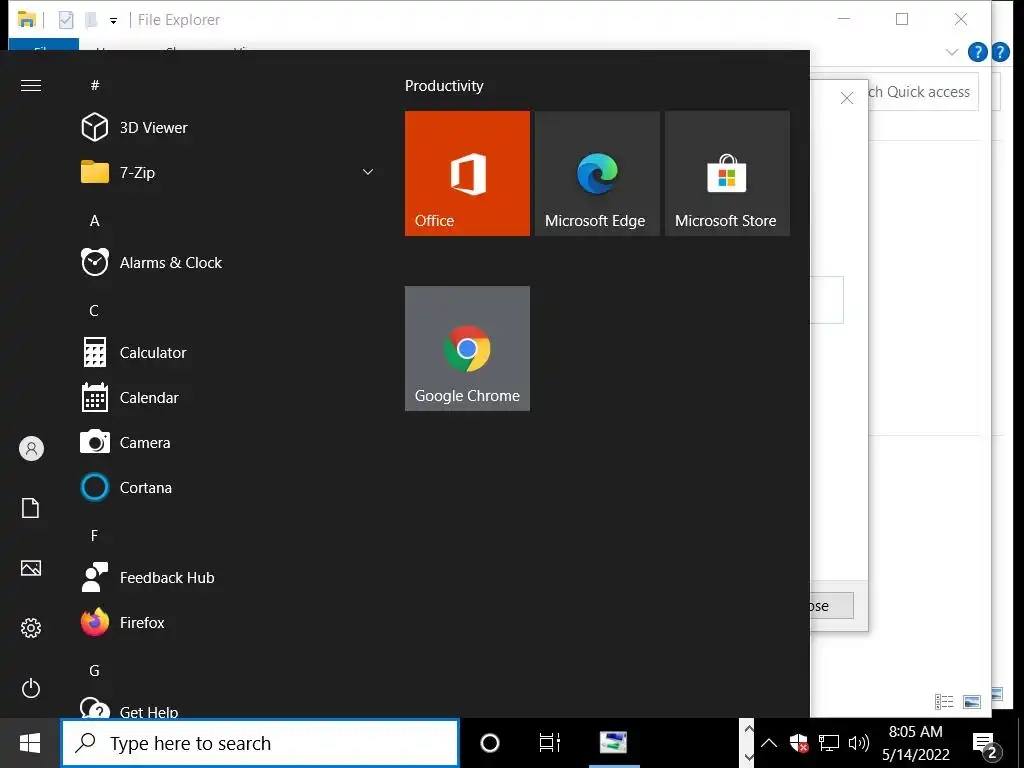Switch File Explorer to large icons view
Viewport: 1024px width, 768px height.
click(x=972, y=702)
